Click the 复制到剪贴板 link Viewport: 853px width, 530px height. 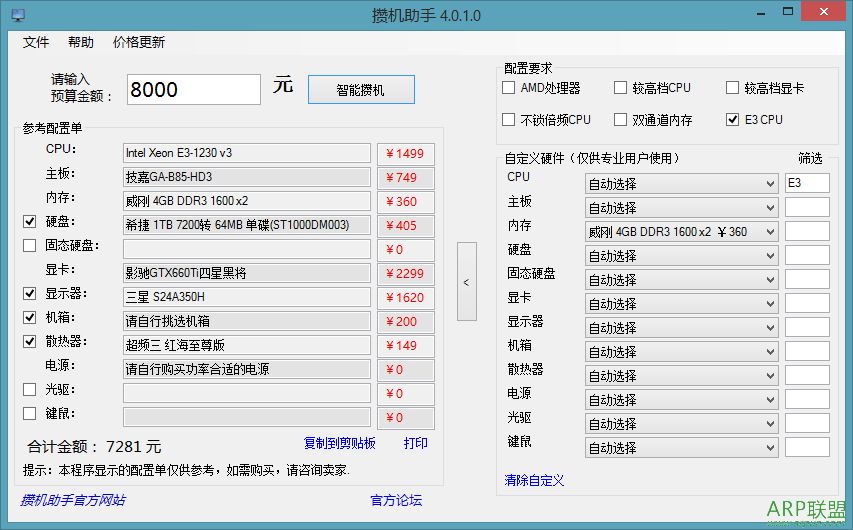[339, 444]
